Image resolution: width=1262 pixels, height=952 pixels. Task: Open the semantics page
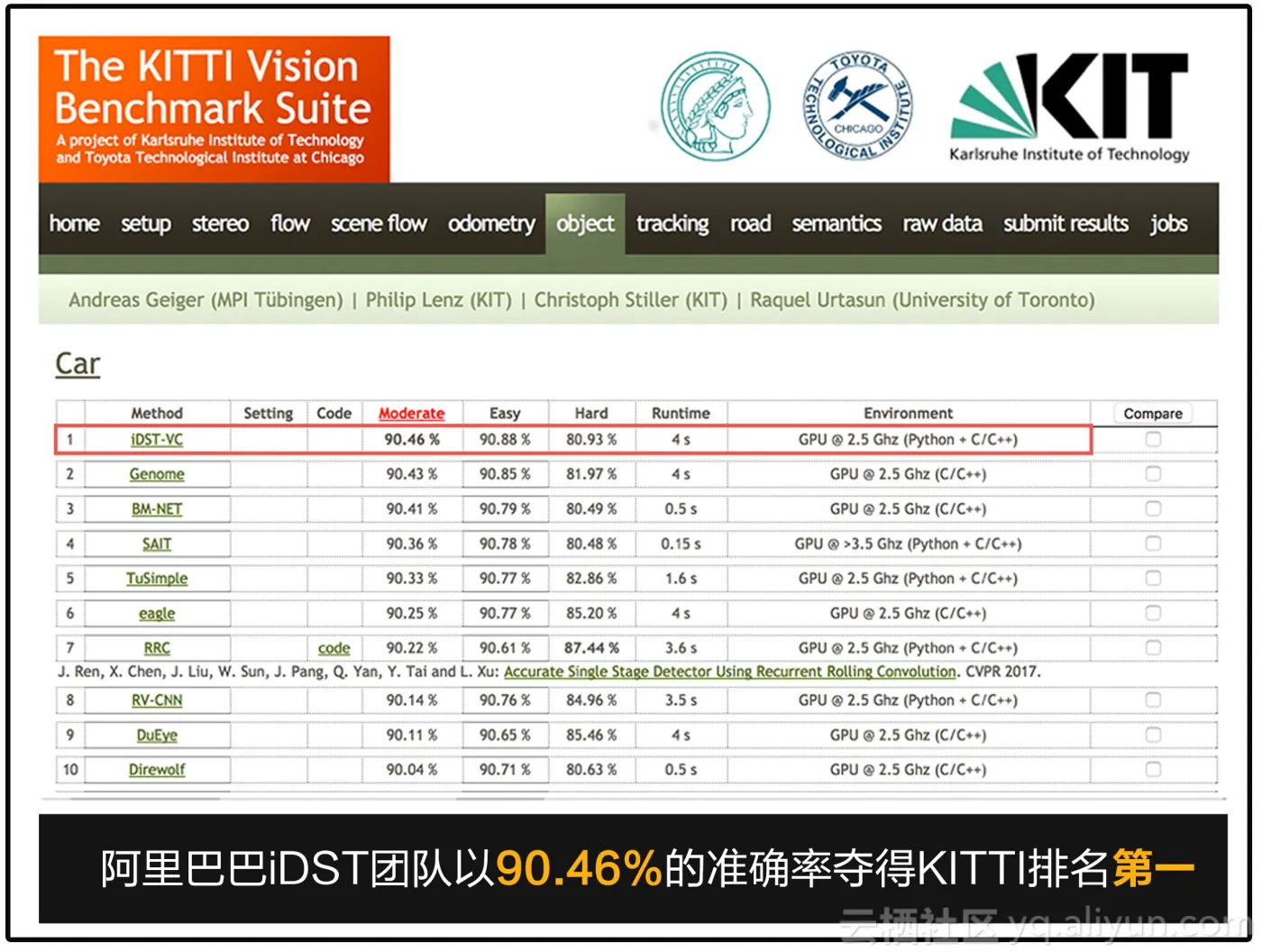tap(837, 224)
